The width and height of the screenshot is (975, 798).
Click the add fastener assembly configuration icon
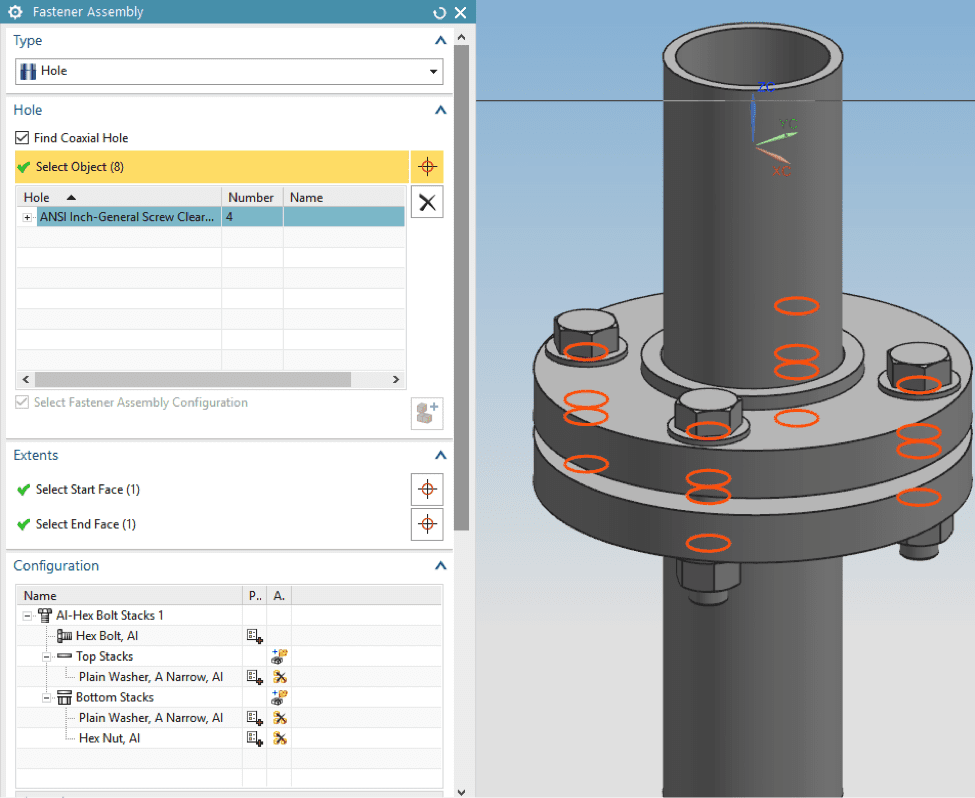tap(427, 414)
